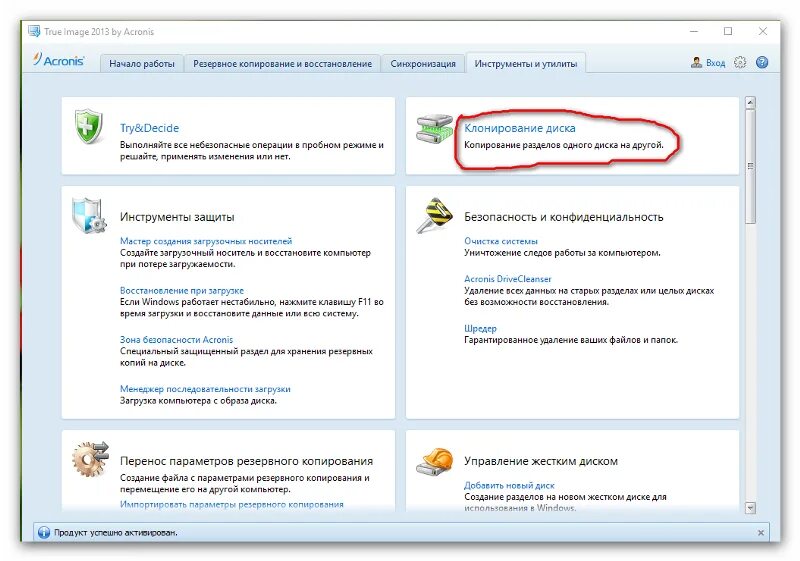This screenshot has height=561, width=800.
Task: Open the Клонирование диска link
Action: [519, 128]
